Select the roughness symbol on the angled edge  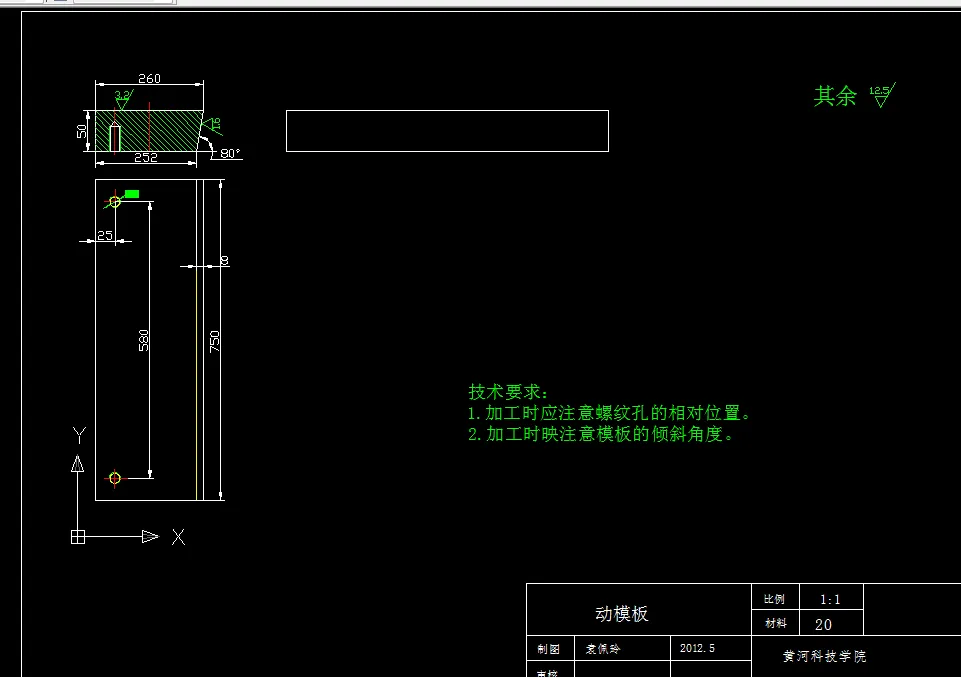[212, 126]
